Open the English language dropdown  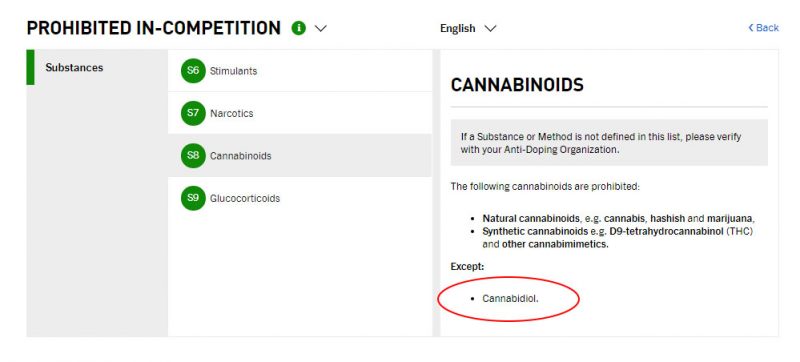coord(468,29)
